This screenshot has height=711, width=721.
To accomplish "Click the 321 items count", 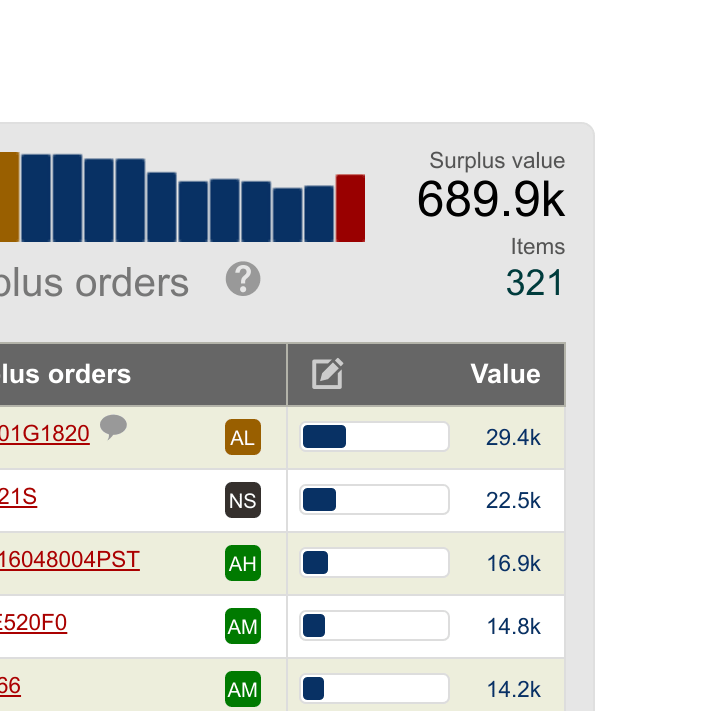I will tap(534, 282).
